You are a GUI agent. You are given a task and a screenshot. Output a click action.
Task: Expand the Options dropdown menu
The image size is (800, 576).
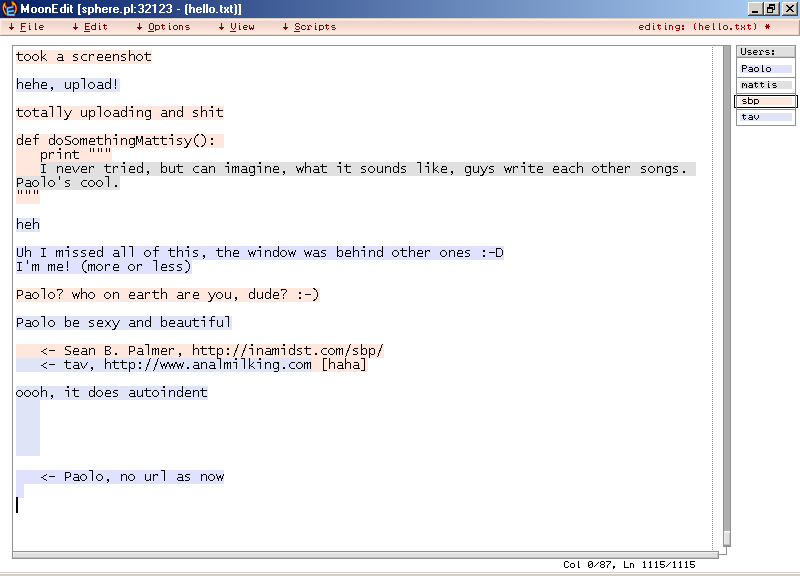[163, 27]
